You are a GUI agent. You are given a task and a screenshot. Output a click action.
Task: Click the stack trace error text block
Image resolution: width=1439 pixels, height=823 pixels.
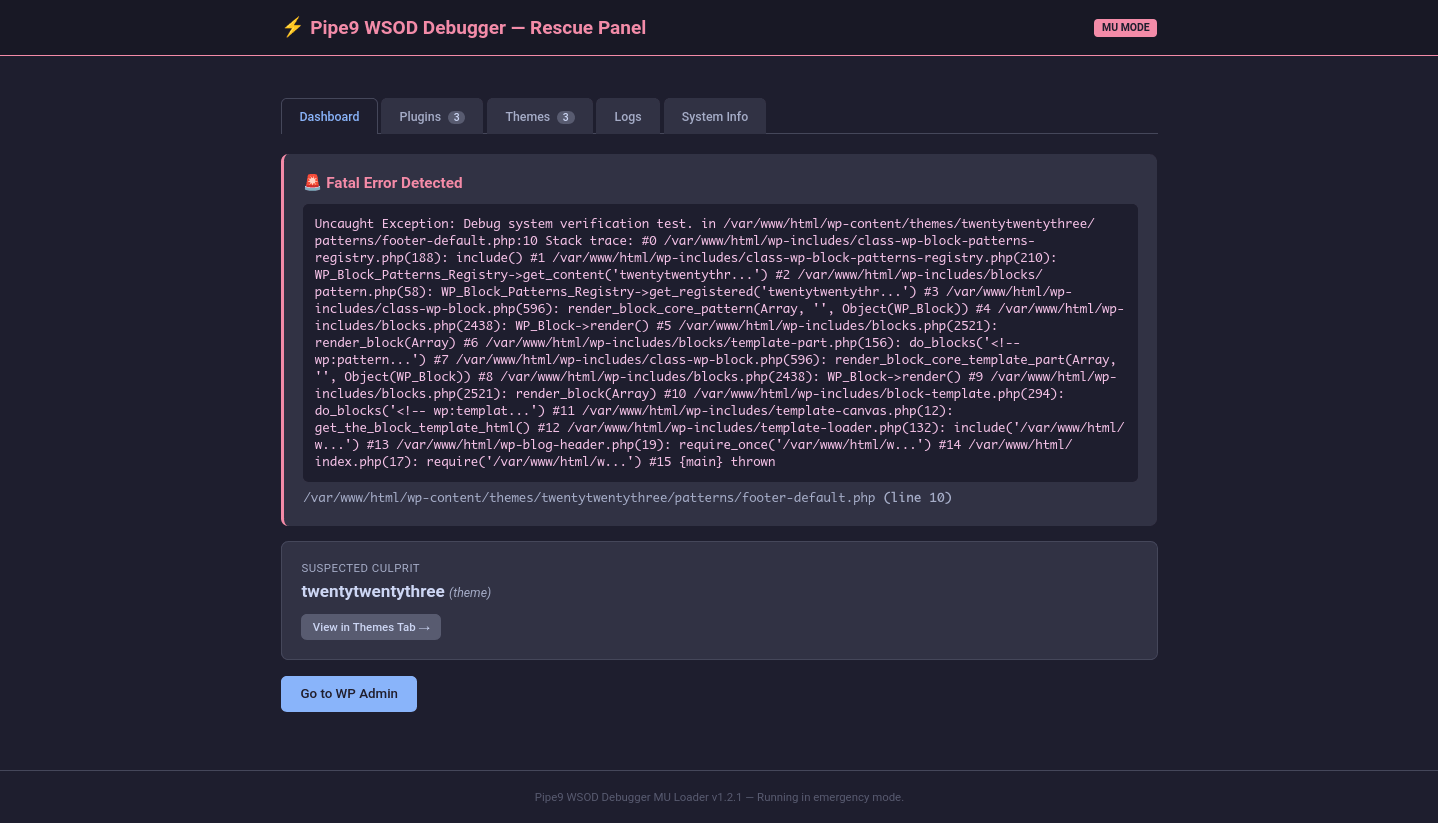coord(720,343)
